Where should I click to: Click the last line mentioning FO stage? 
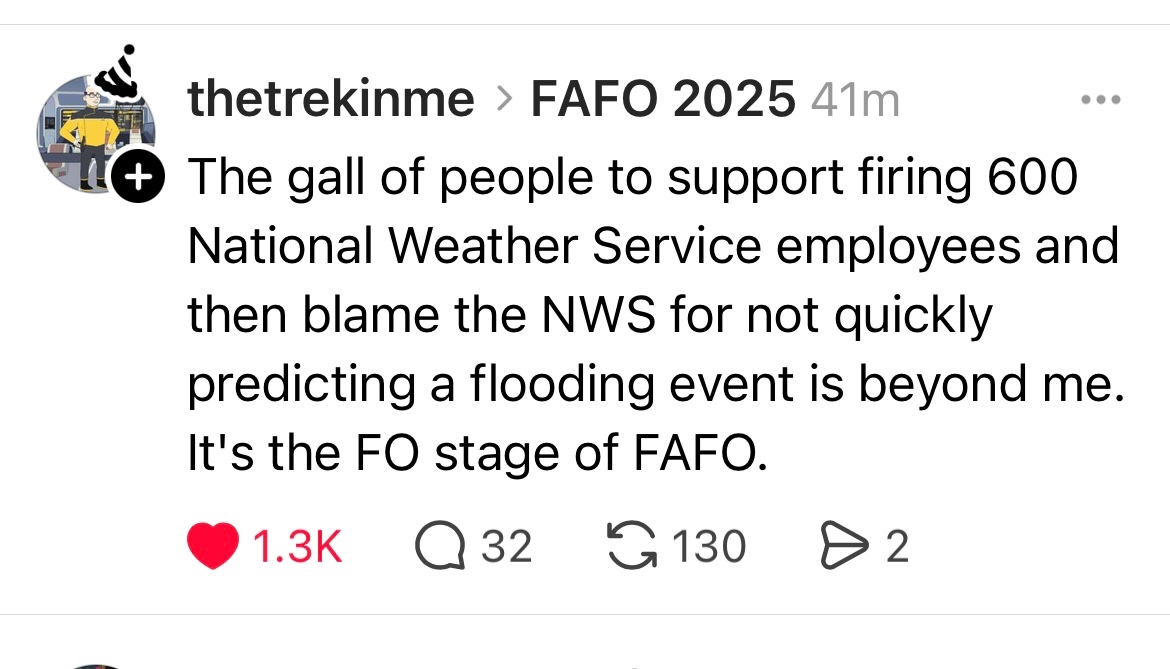tap(478, 455)
